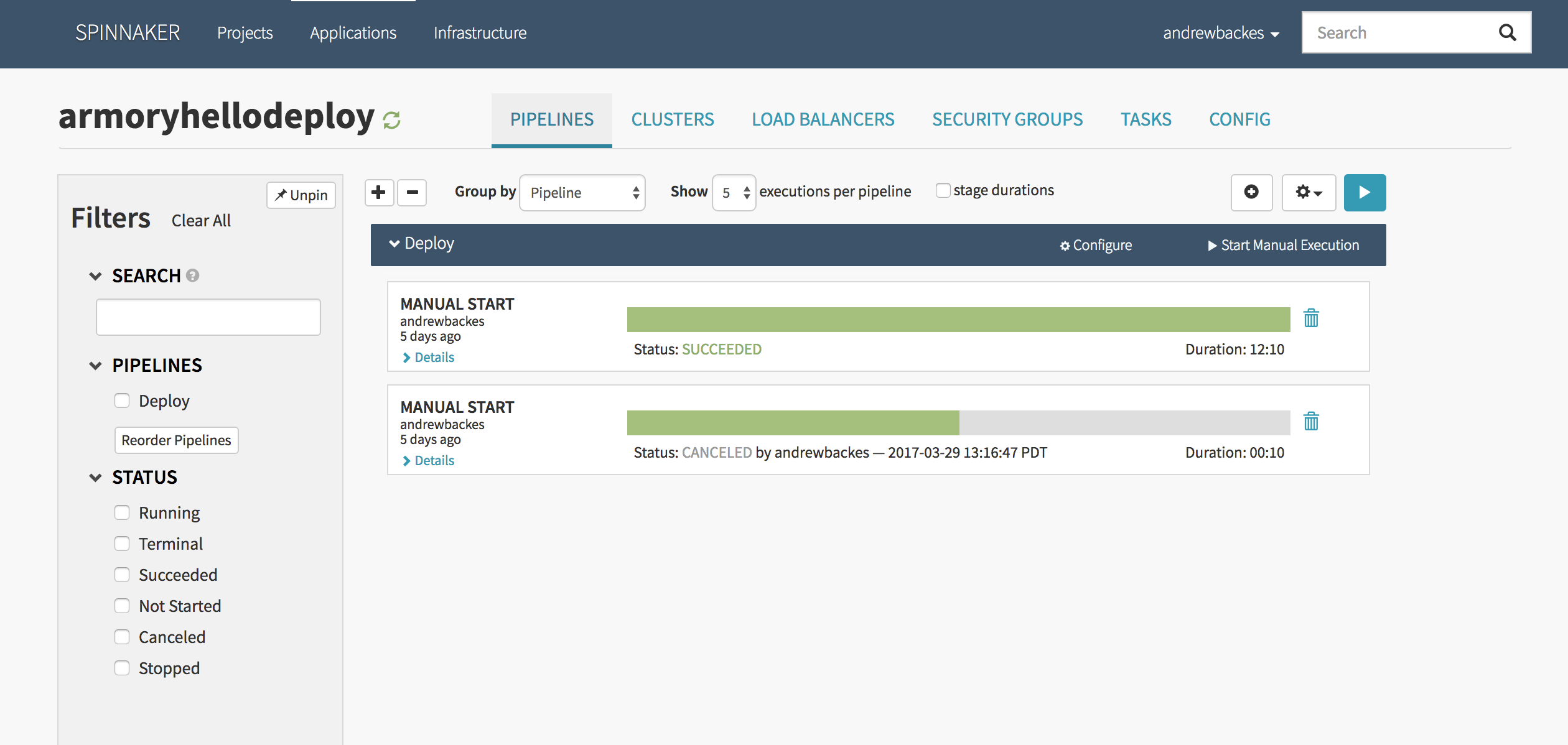Click the create pipeline plus-circle icon
The image size is (1568, 745).
click(x=1251, y=192)
